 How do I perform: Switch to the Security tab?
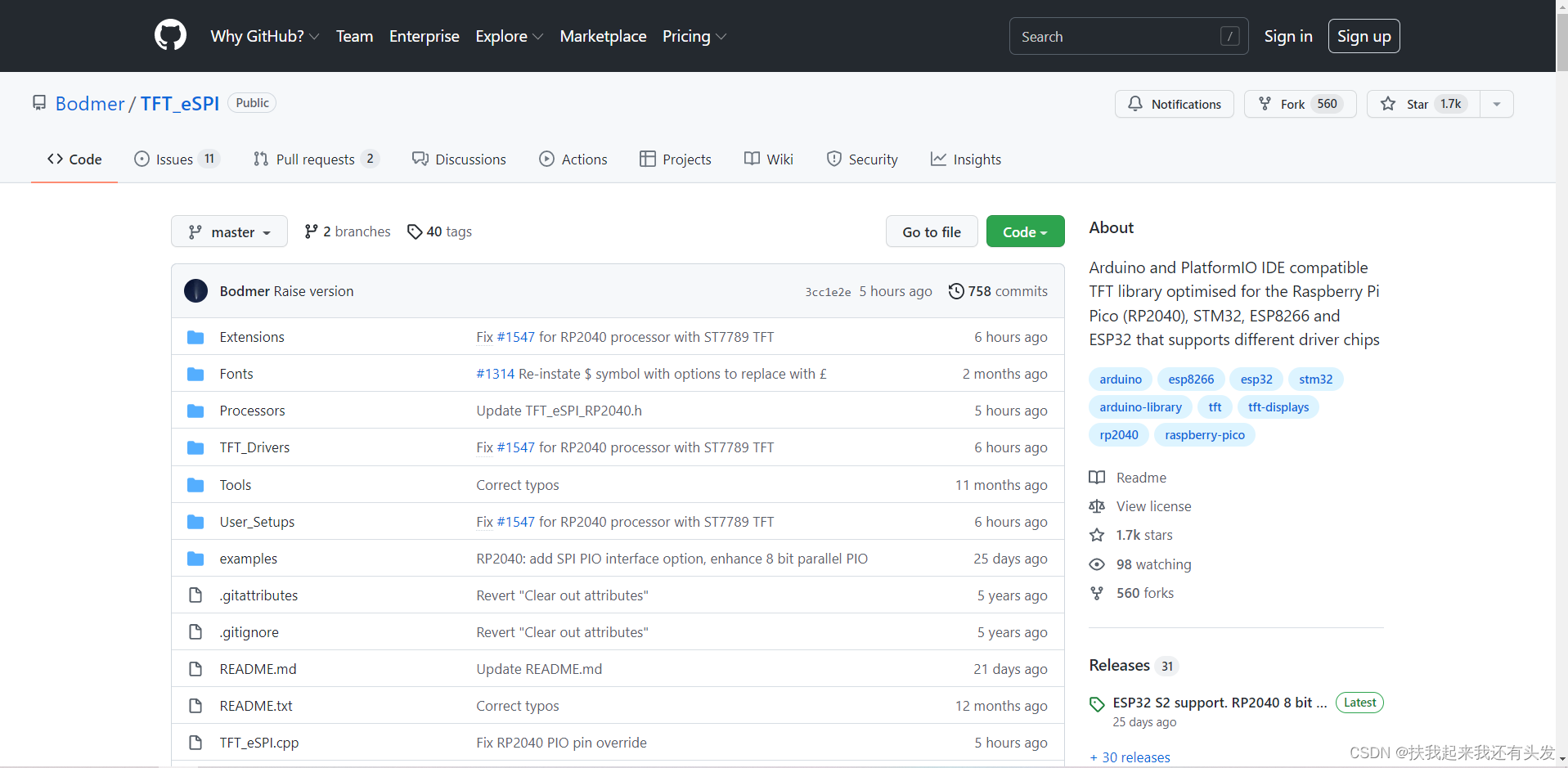[861, 159]
